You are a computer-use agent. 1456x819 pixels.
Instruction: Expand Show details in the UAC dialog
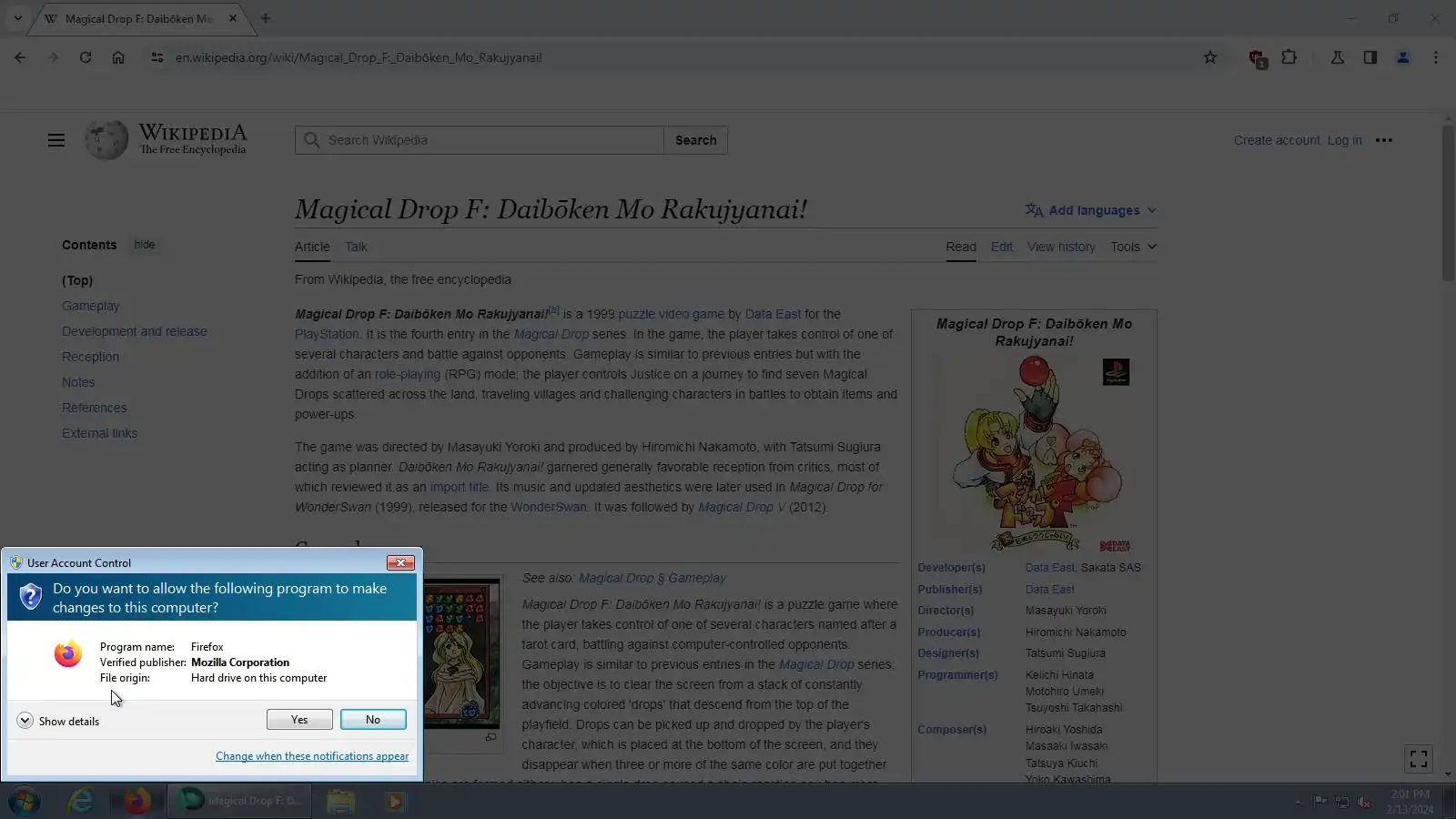point(58,721)
